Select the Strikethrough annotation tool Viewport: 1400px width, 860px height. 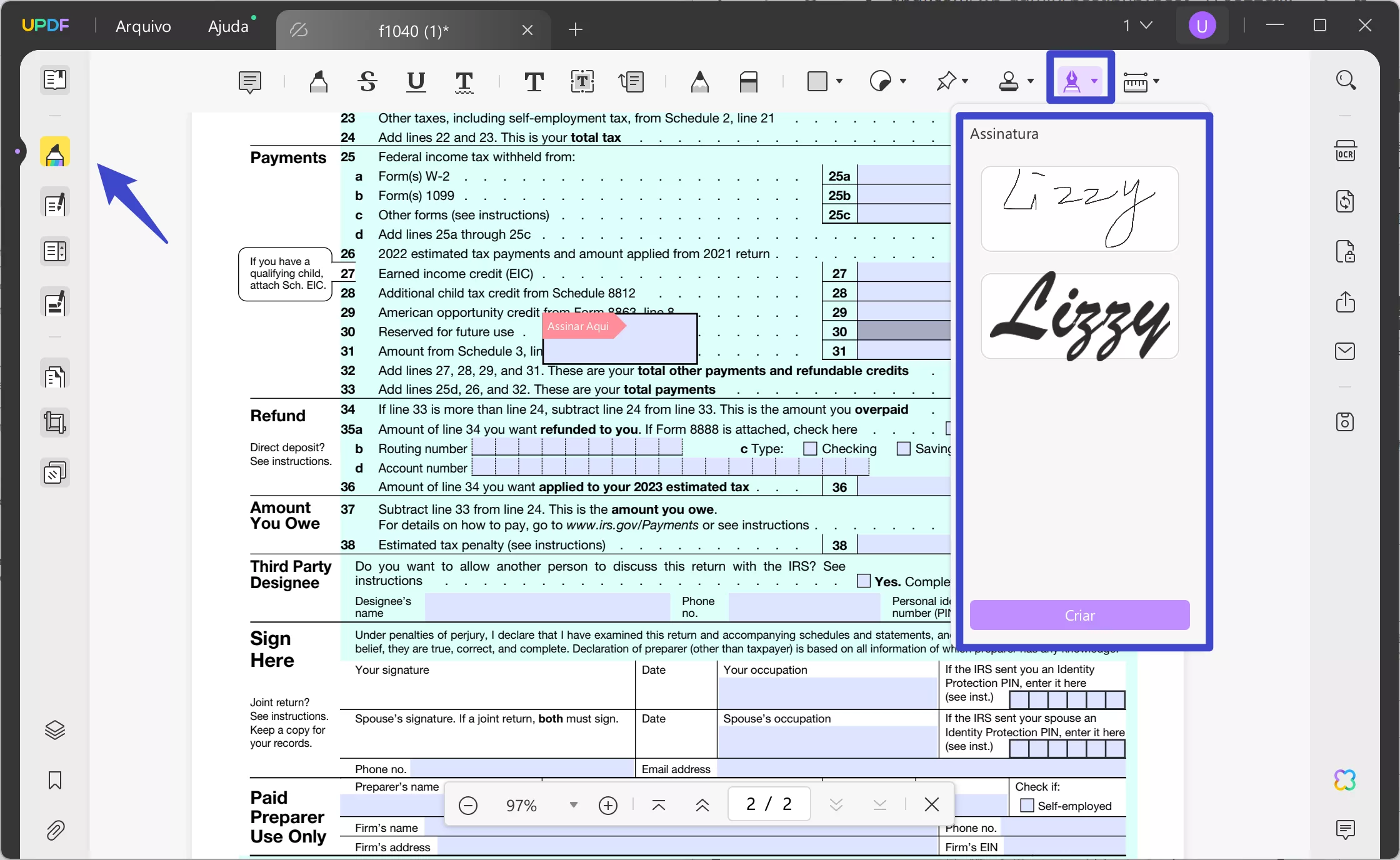coord(367,82)
